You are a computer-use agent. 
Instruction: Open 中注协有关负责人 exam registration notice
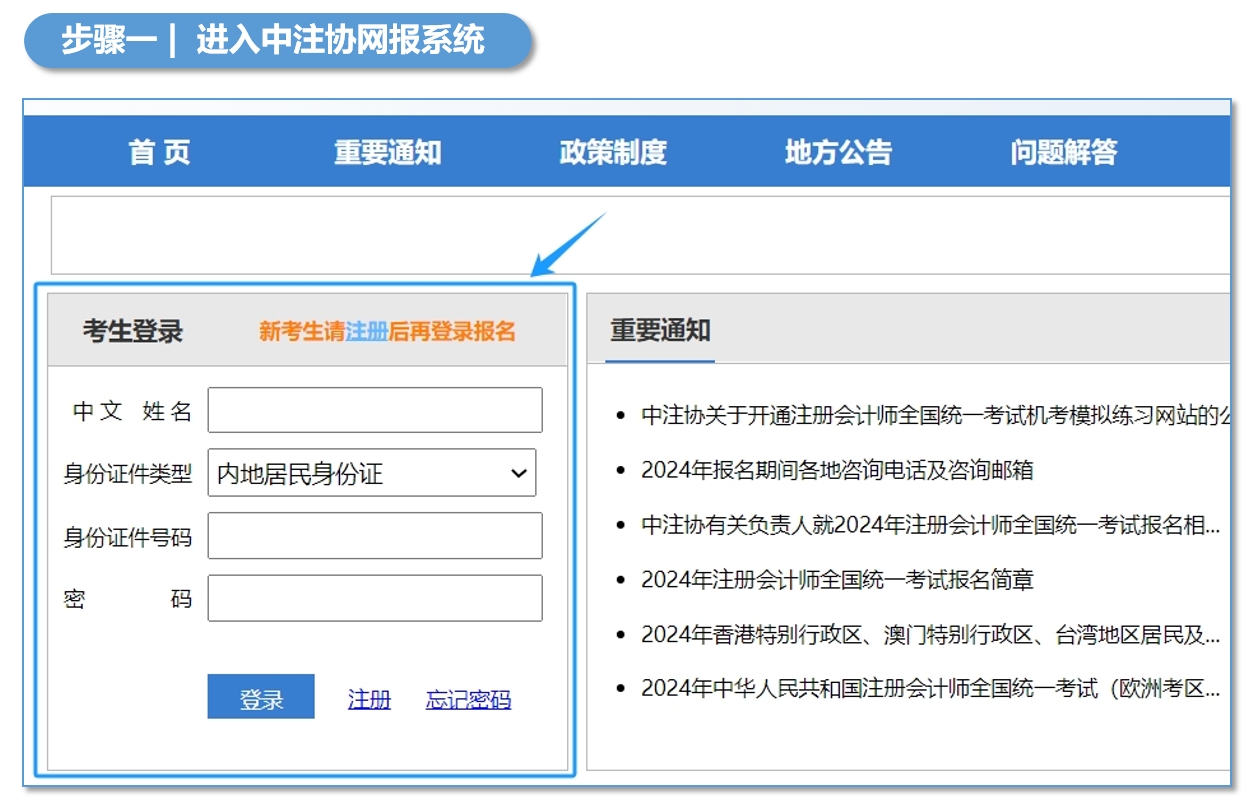coord(930,525)
